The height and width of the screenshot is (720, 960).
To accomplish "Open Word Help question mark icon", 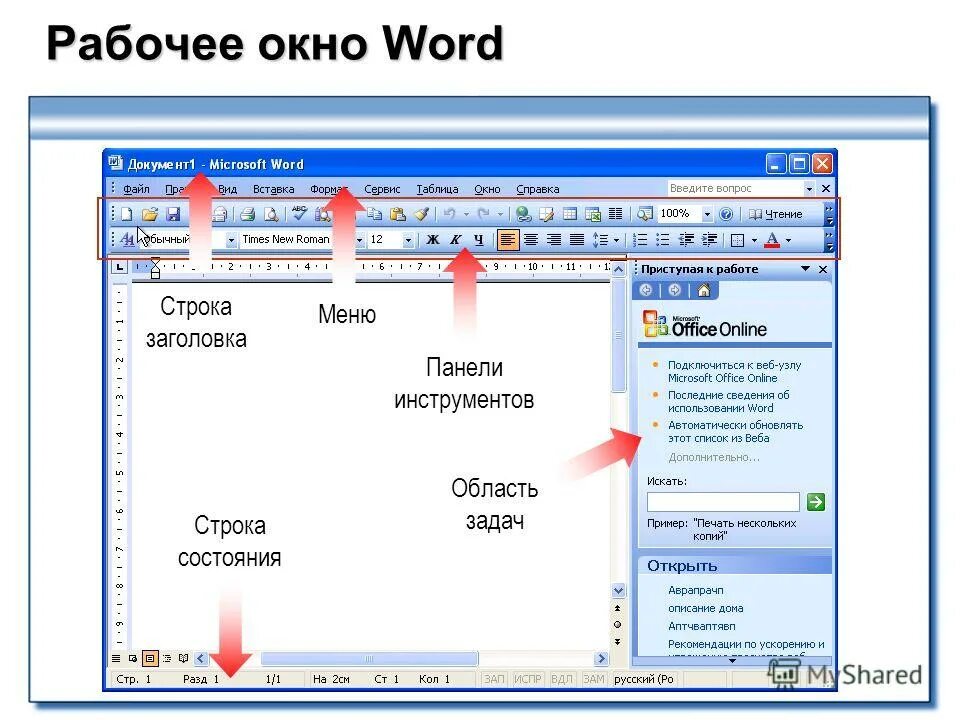I will click(x=726, y=214).
